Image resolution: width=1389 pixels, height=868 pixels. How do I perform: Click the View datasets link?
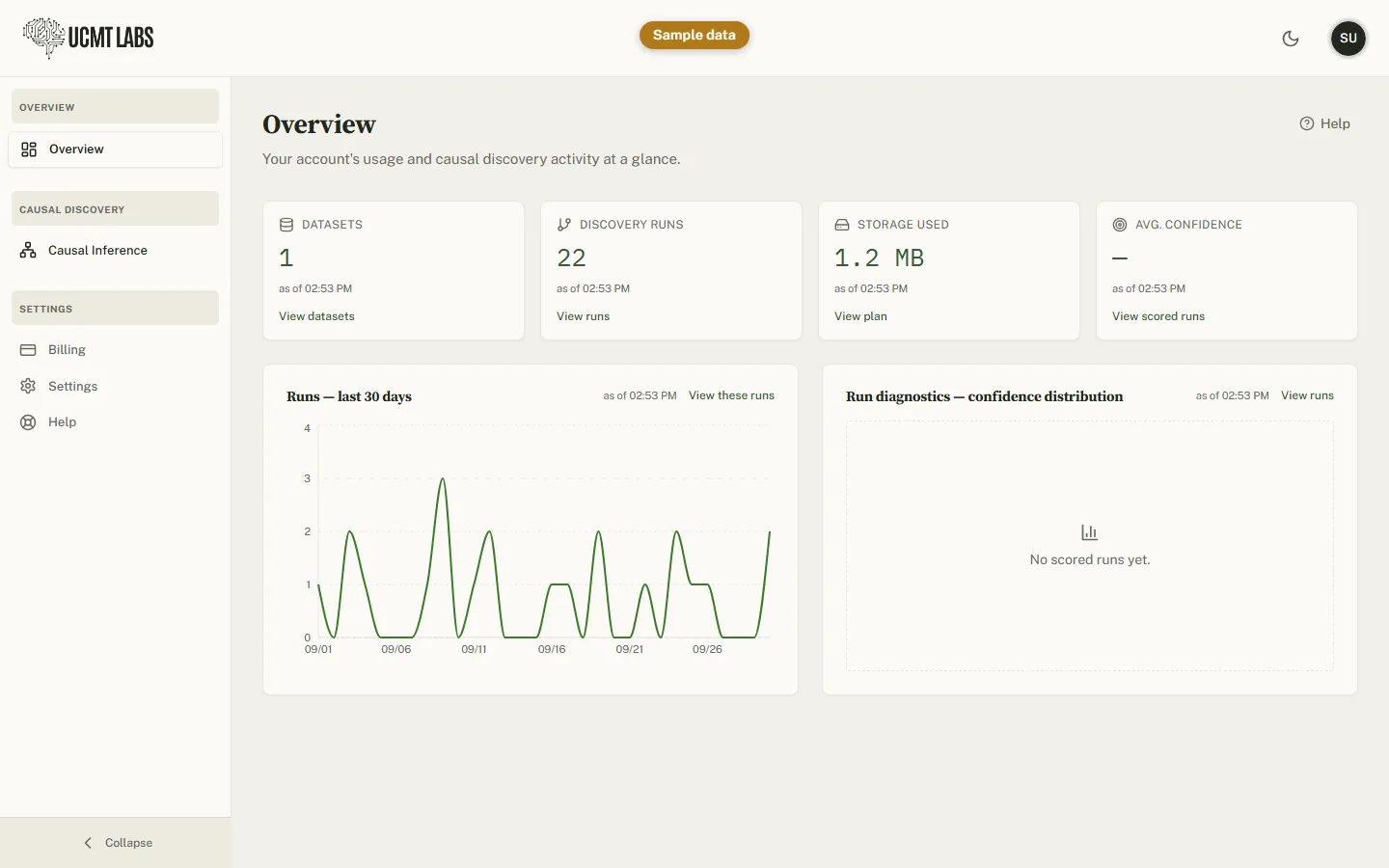point(316,316)
